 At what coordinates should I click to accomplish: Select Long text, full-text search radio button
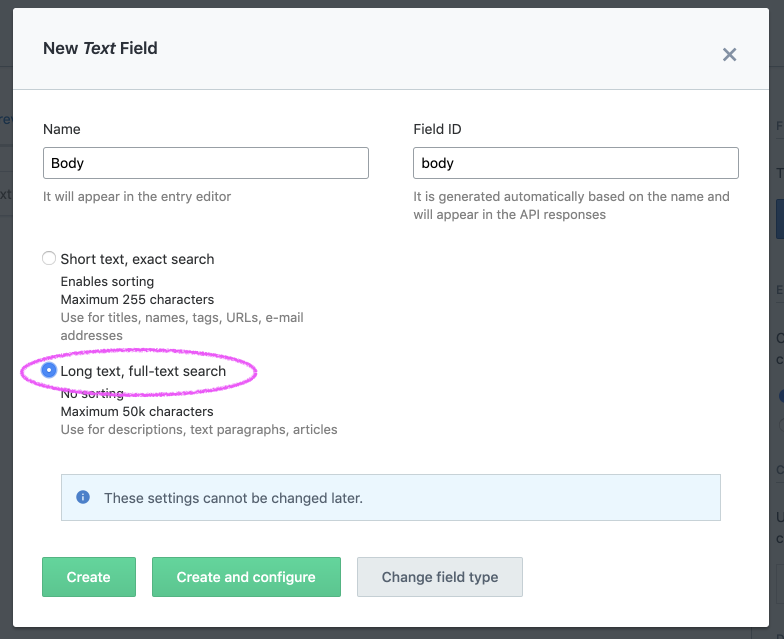pyautogui.click(x=49, y=371)
